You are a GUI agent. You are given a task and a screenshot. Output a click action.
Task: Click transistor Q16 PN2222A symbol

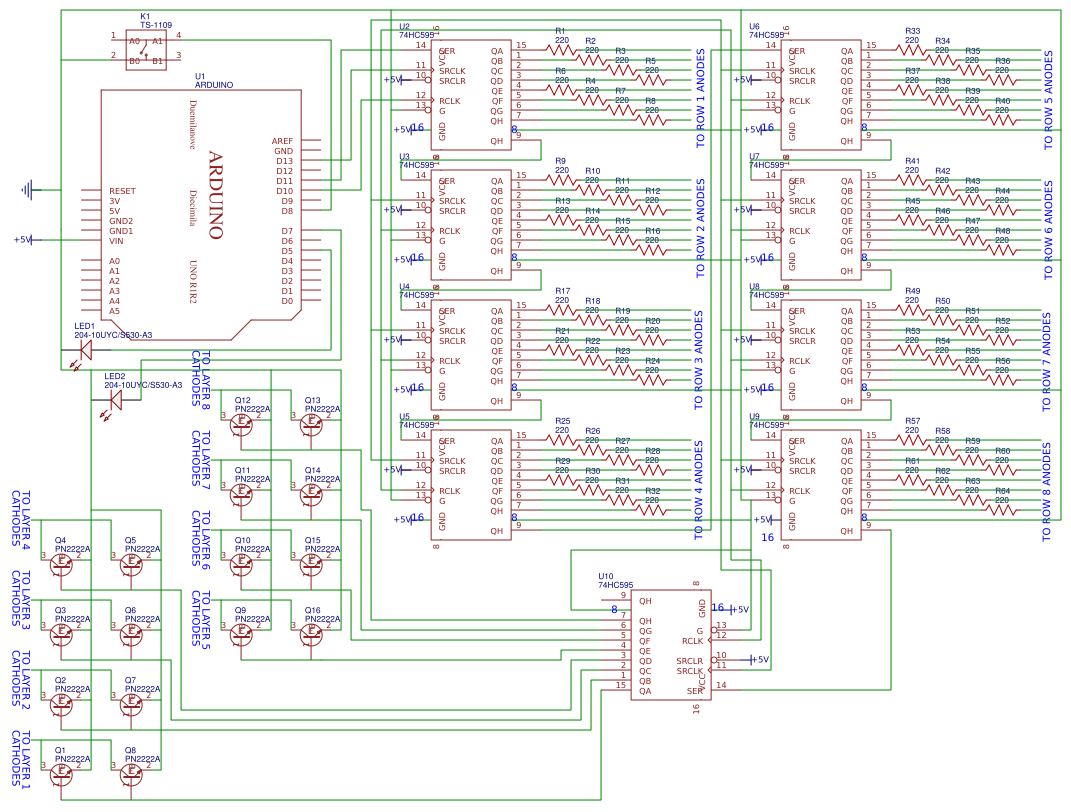point(311,632)
